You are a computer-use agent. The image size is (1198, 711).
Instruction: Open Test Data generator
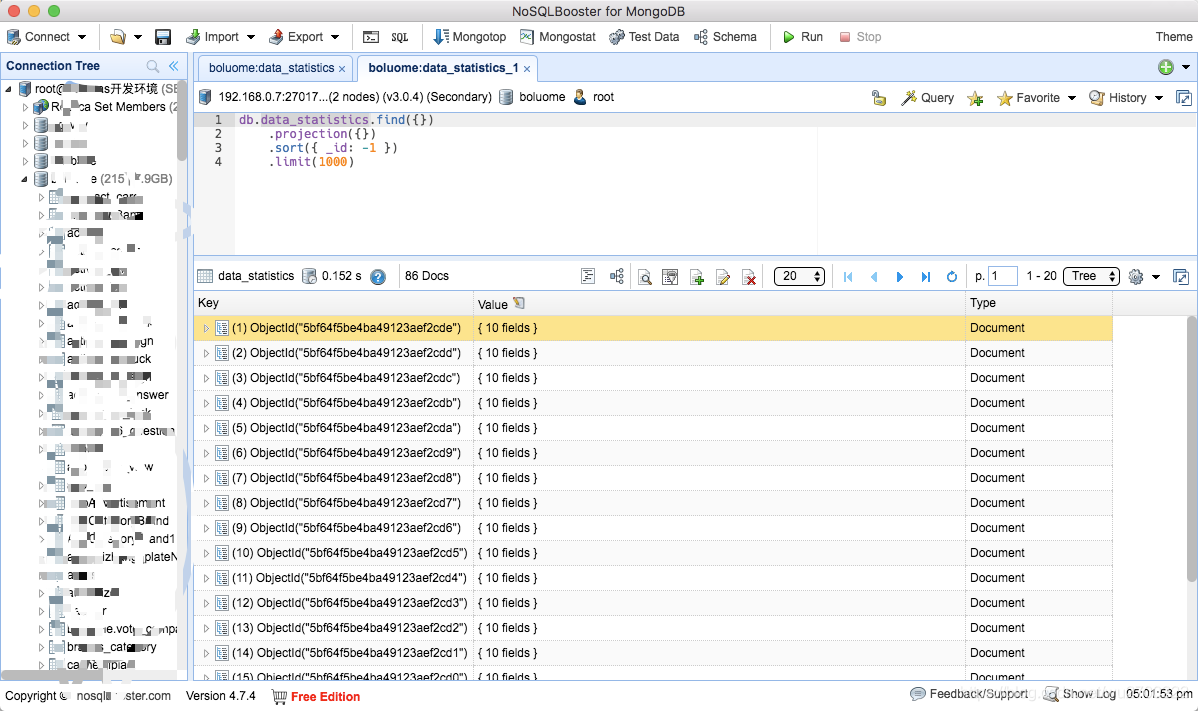tap(644, 37)
